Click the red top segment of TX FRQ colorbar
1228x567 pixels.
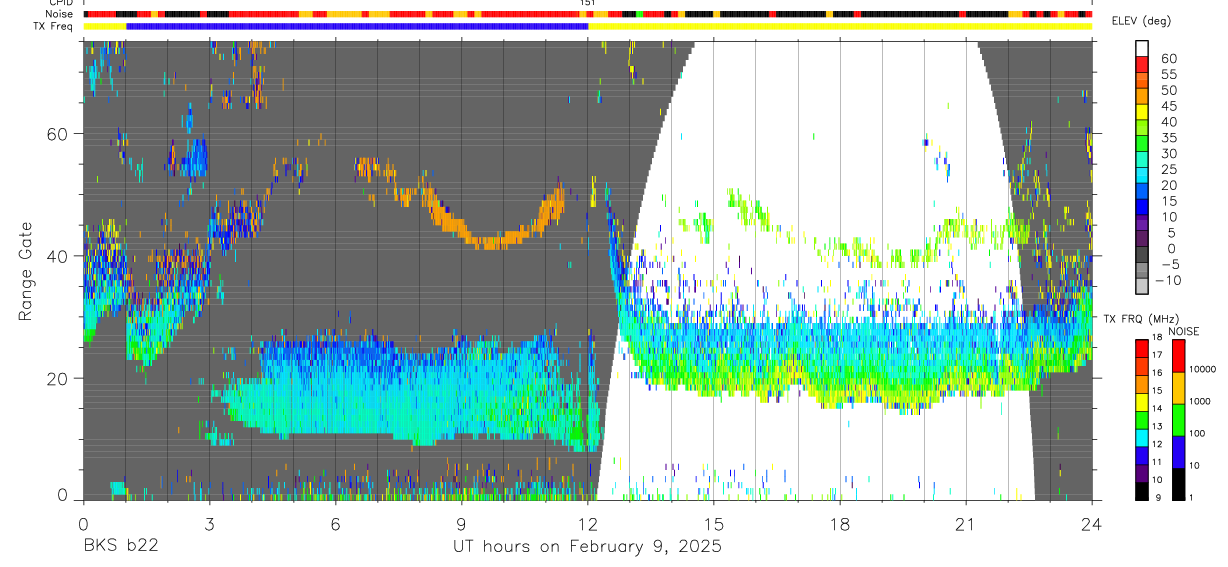(1142, 347)
